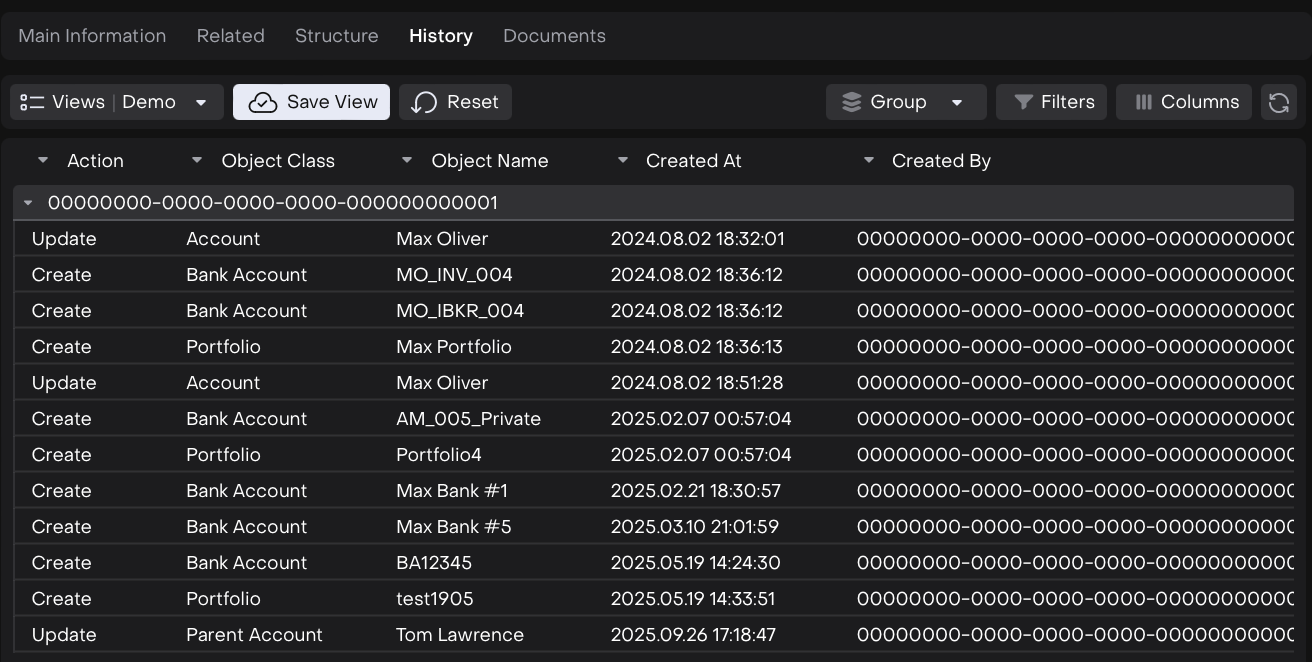Click the test1905 portfolio entry
Image resolution: width=1312 pixels, height=662 pixels.
[x=434, y=599]
